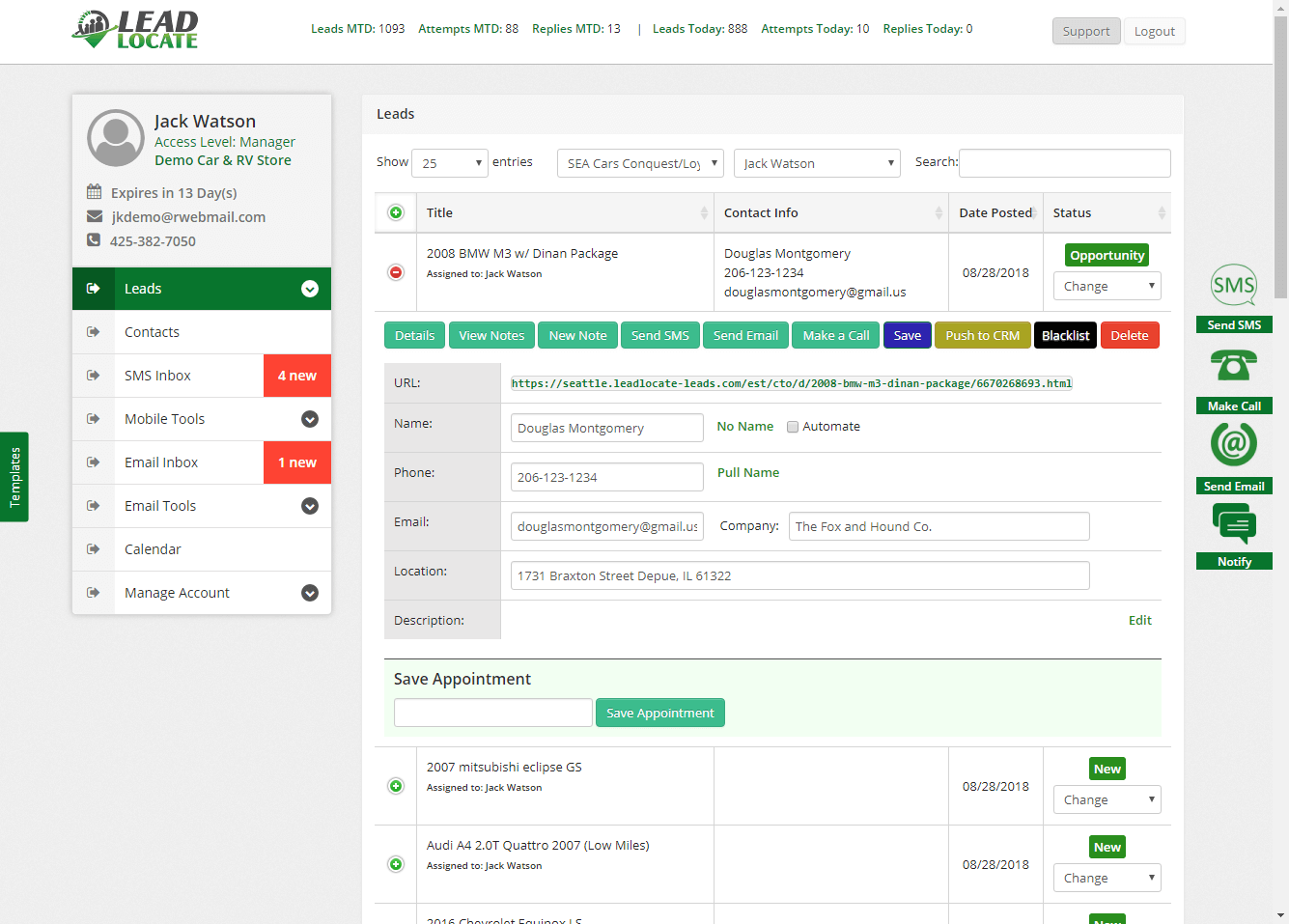The height and width of the screenshot is (924, 1289).
Task: Click the Make Call telephone icon
Action: coord(1233,366)
